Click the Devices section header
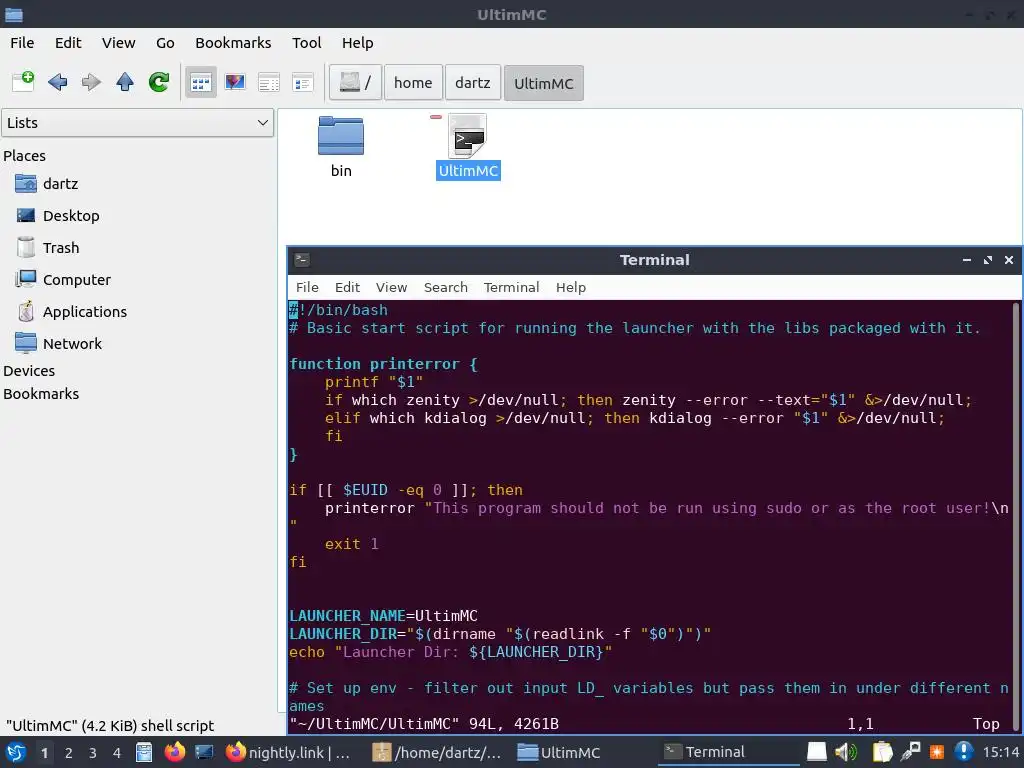This screenshot has height=768, width=1024. (29, 371)
